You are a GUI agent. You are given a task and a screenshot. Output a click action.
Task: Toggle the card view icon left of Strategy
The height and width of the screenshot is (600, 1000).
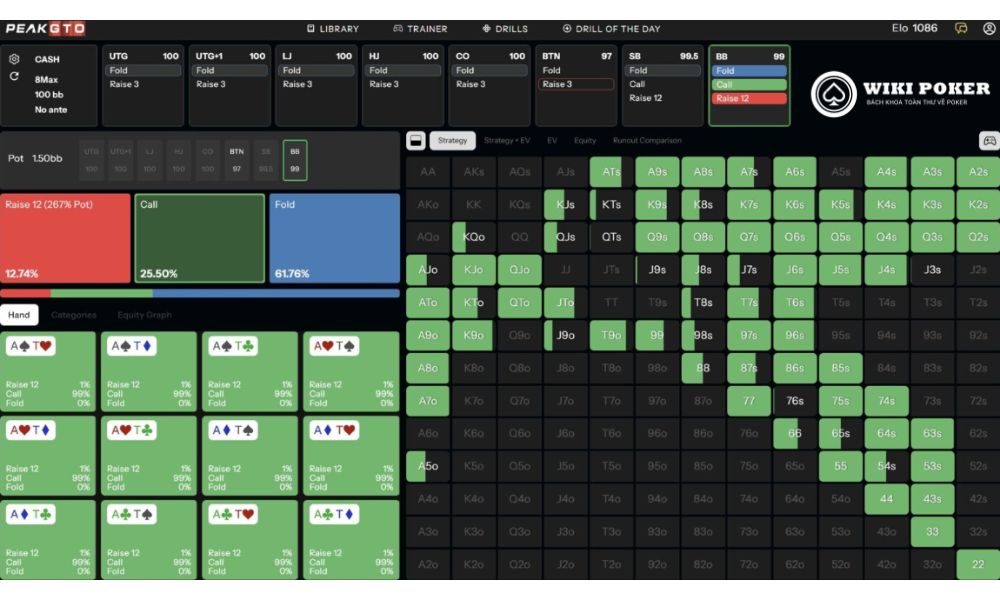tap(416, 141)
